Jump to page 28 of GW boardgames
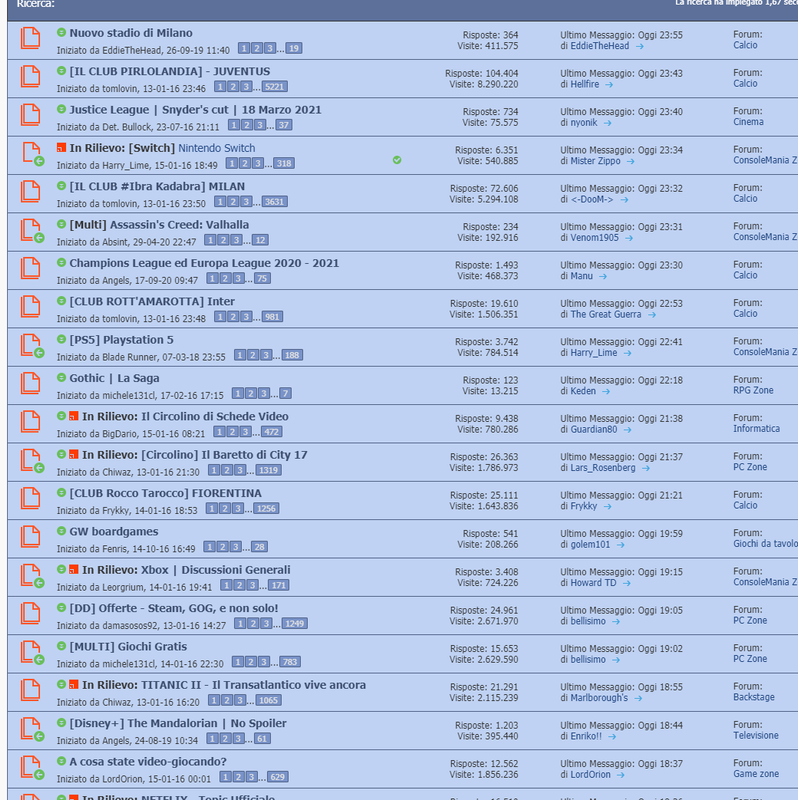 [x=259, y=547]
